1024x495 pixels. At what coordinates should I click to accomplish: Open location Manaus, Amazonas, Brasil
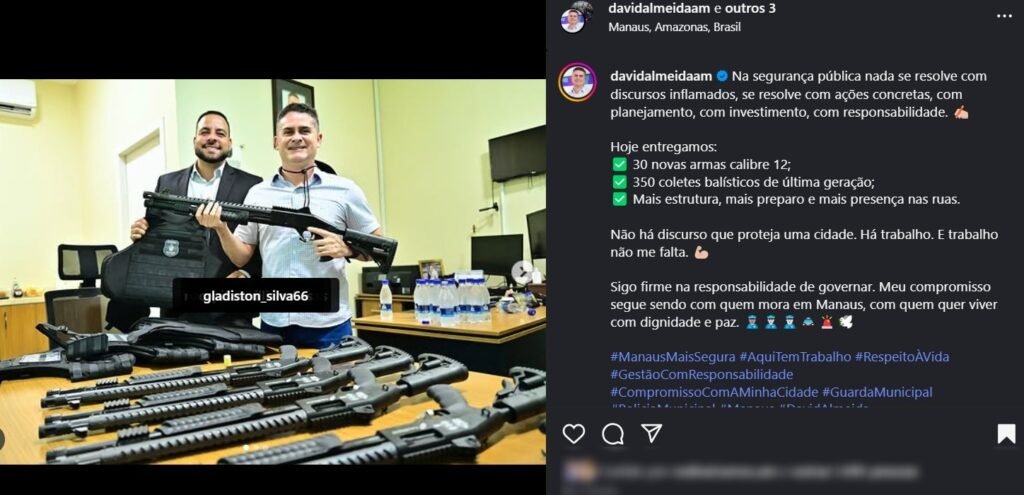[675, 27]
